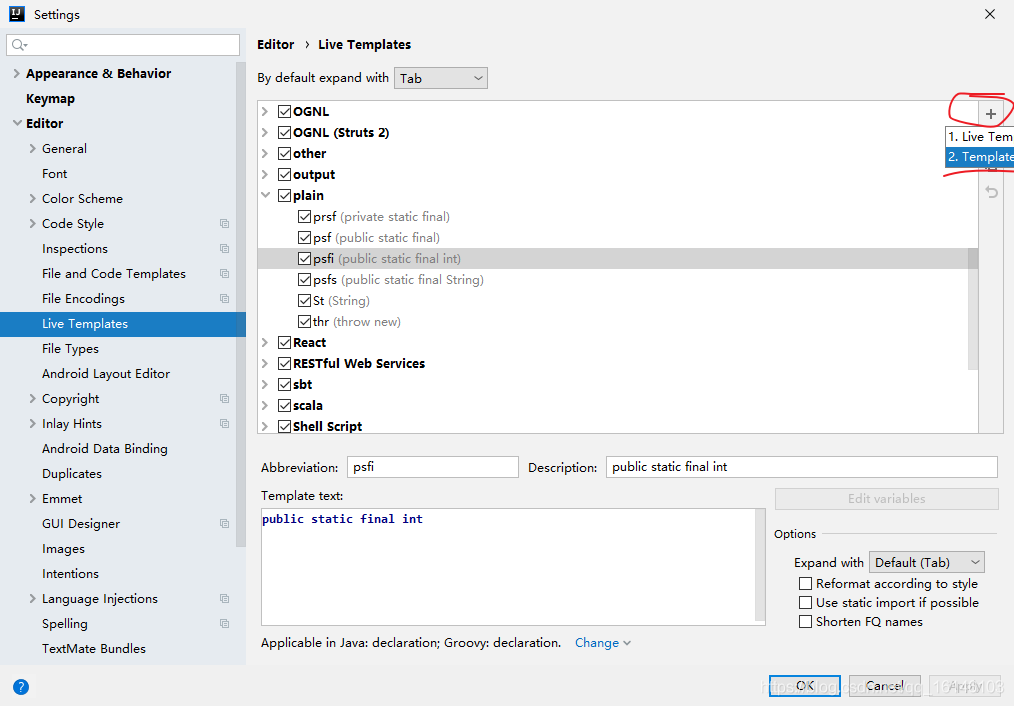
Task: Open the Expand with Default (Tab) dropdown
Action: [x=927, y=562]
